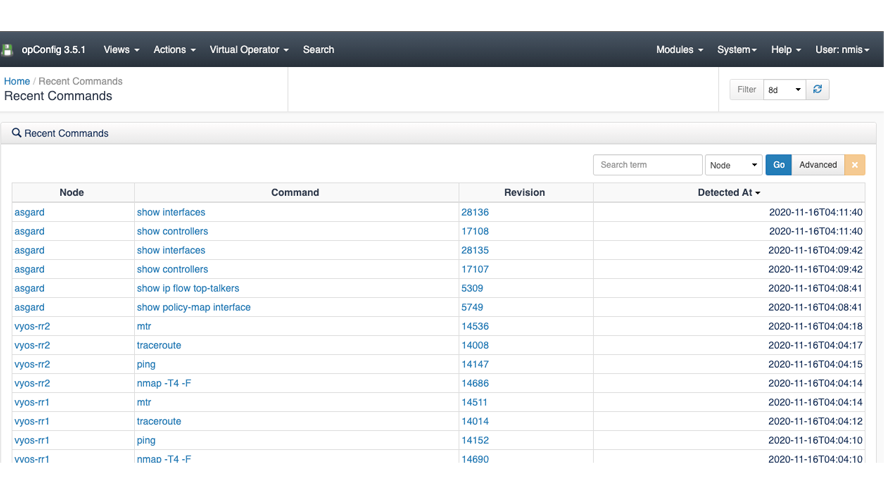890x500 pixels.
Task: Open traceroute command with revision 14014
Action: pyautogui.click(x=159, y=421)
